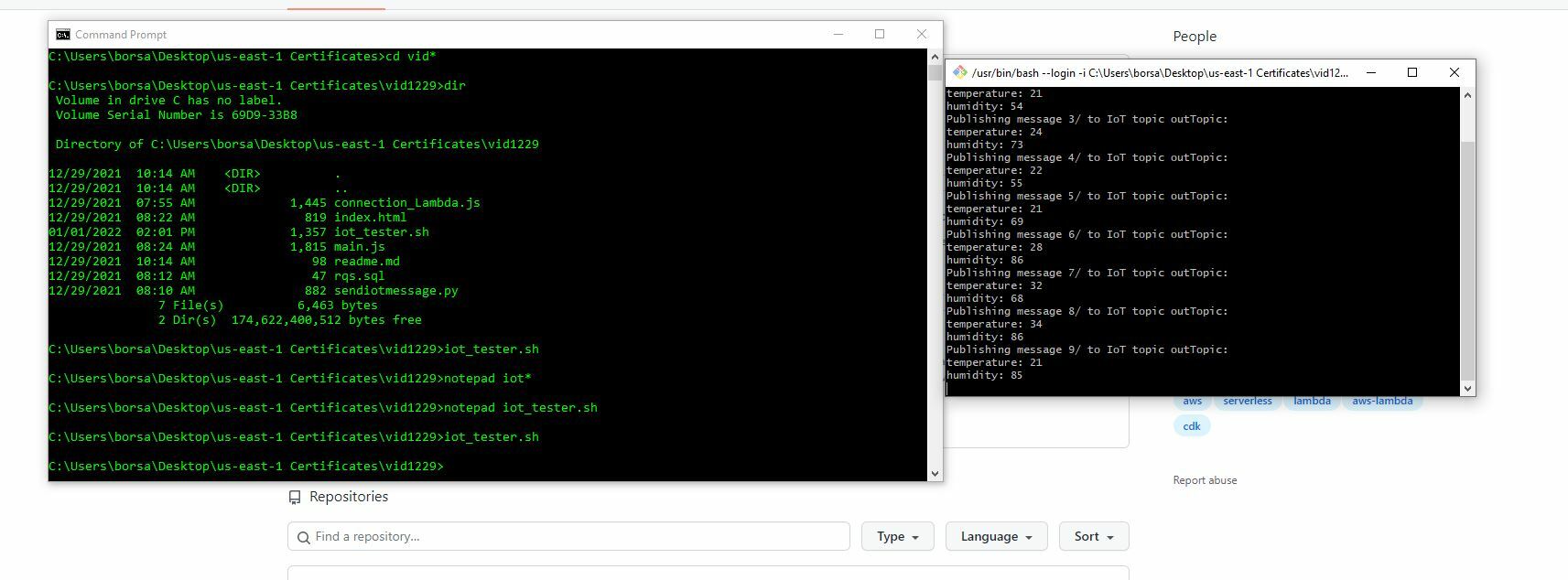Image resolution: width=1568 pixels, height=580 pixels.
Task: Click Command Prompt scrollbar up arrow
Action: (935, 56)
